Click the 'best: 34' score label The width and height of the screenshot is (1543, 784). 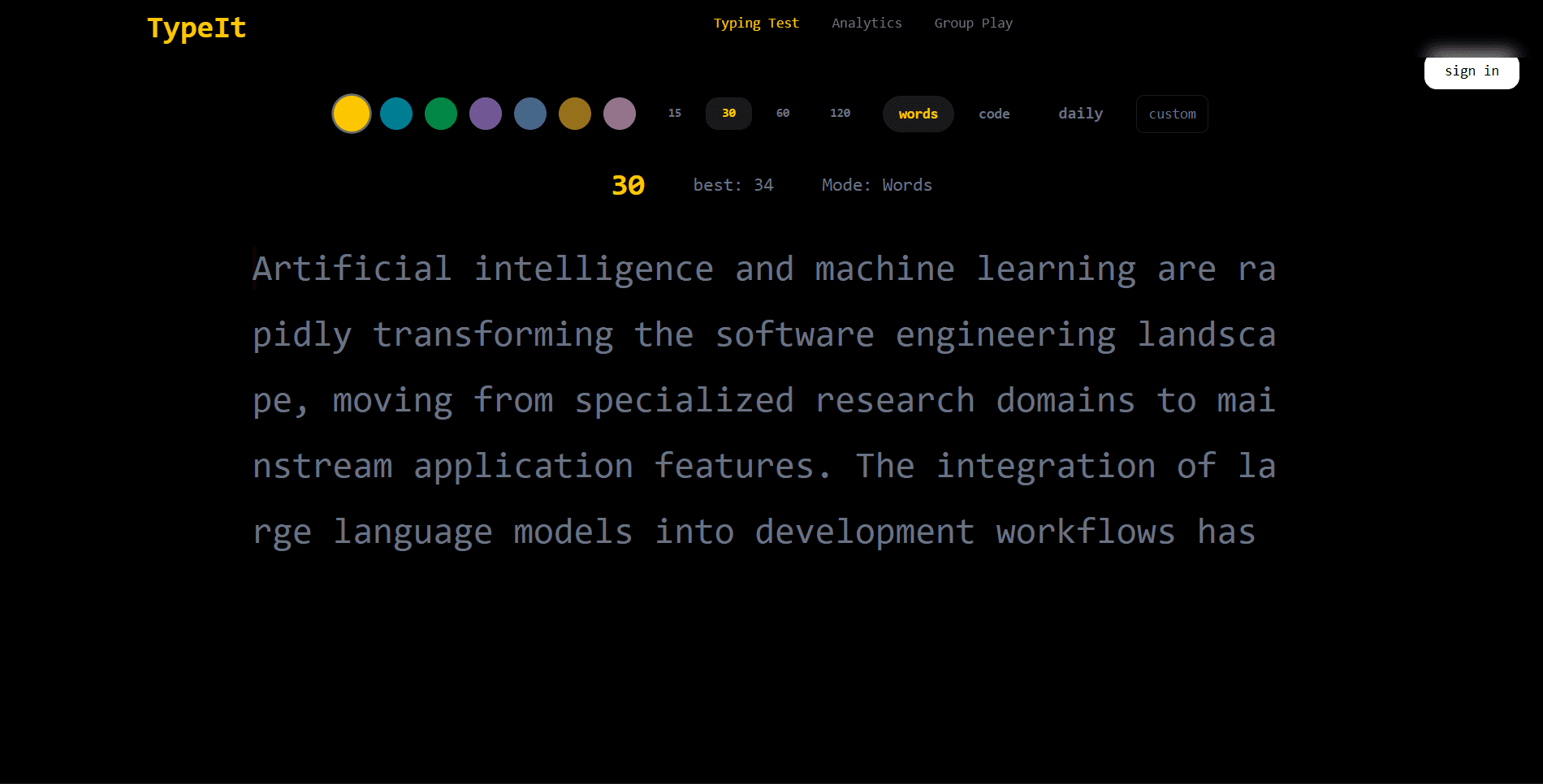pos(733,185)
